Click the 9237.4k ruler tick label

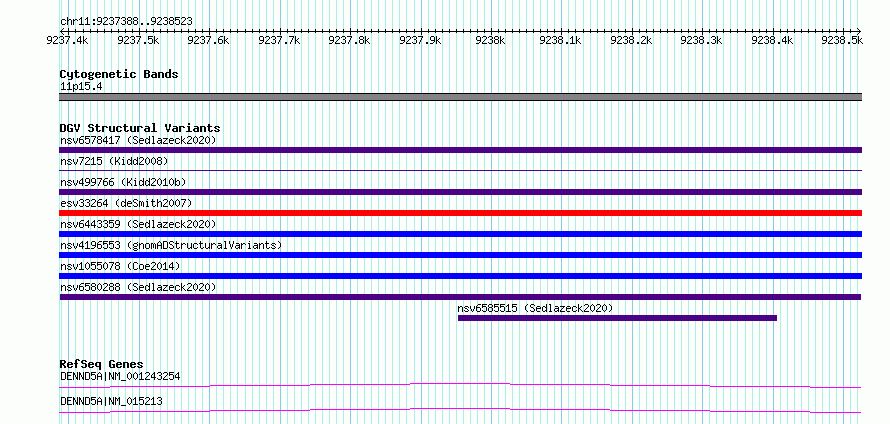point(67,40)
